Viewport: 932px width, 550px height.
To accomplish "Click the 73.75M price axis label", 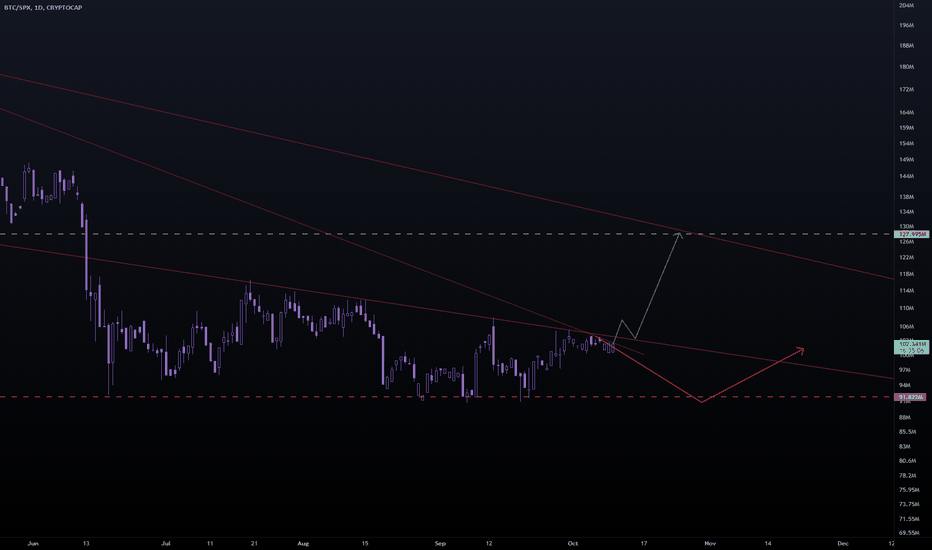I will coord(909,504).
